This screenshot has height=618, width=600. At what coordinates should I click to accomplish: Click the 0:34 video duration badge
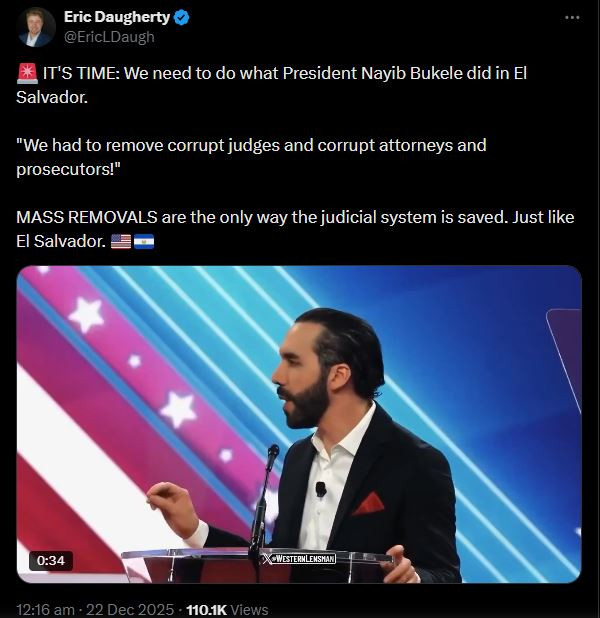pos(51,560)
